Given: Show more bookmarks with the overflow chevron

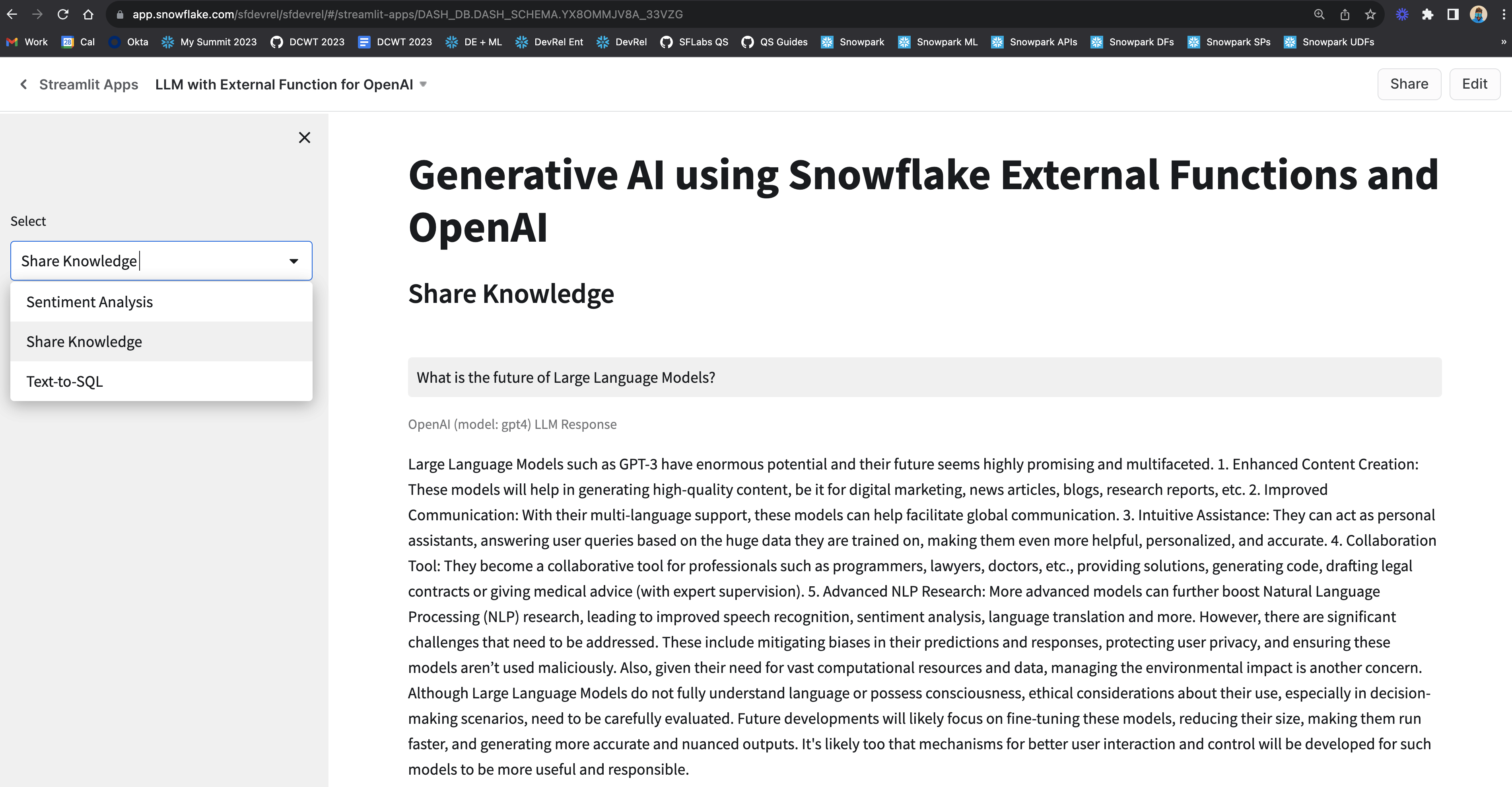Looking at the screenshot, I should coord(1503,42).
